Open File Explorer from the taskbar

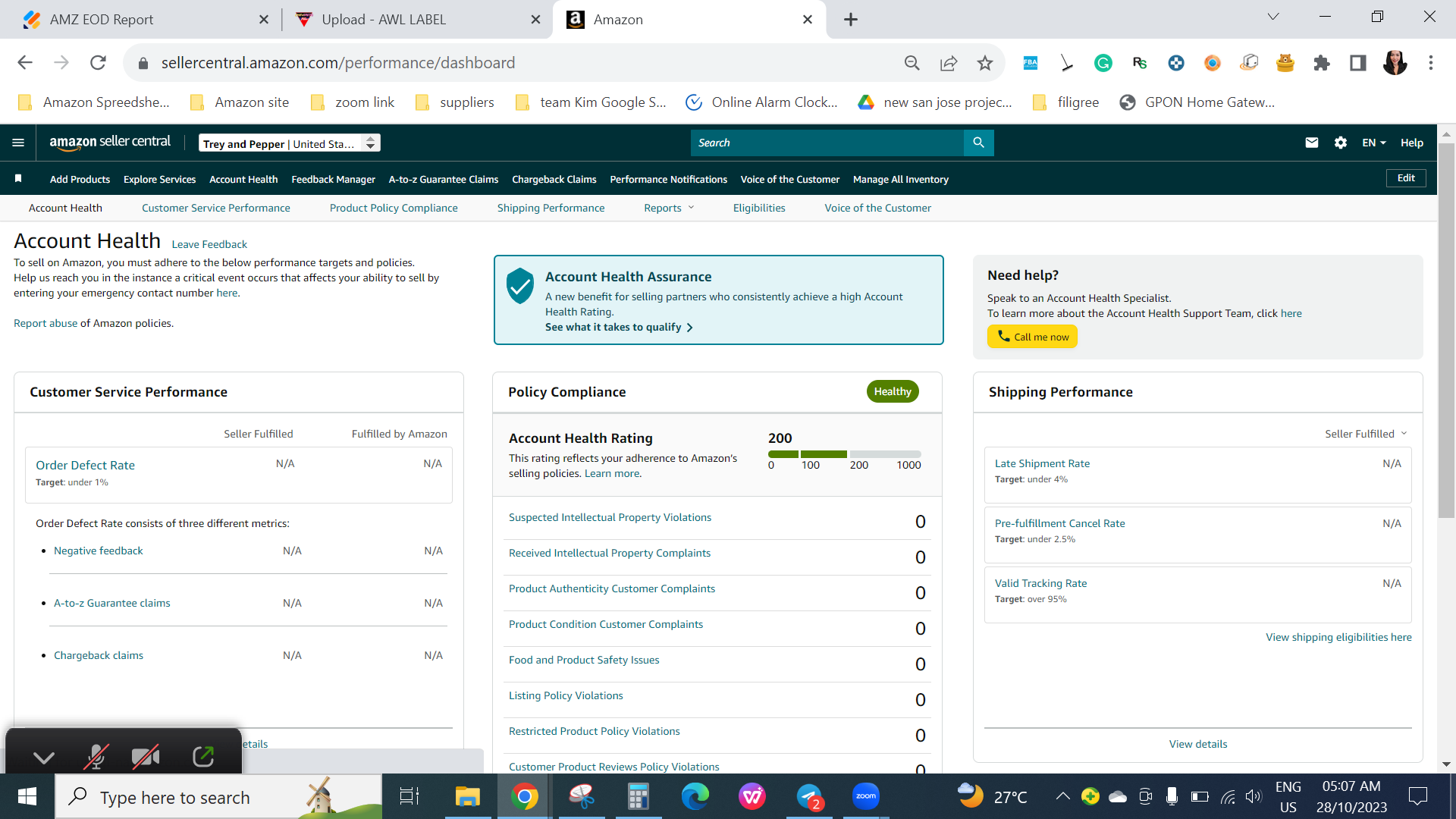point(468,796)
